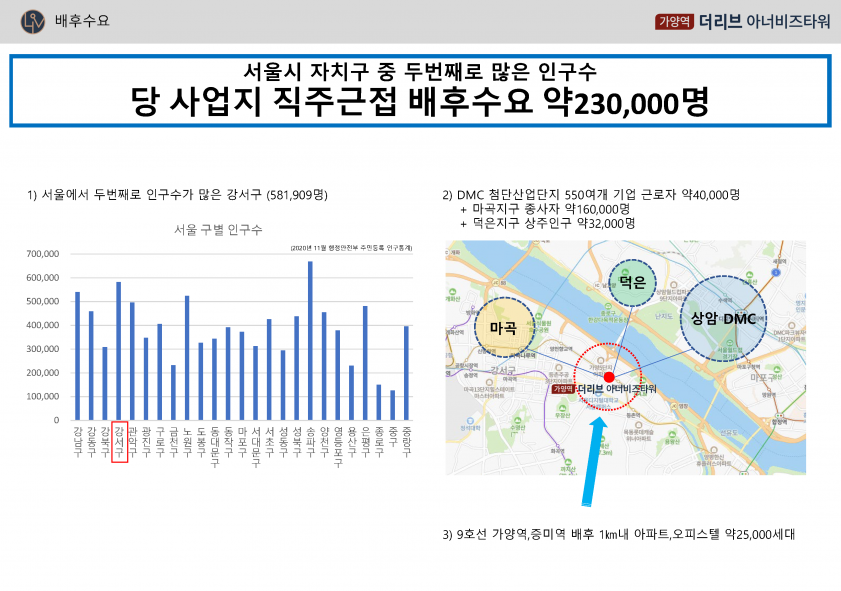Click the 강서구 district label on the map
Viewport: 841px width, 591px height.
point(503,370)
